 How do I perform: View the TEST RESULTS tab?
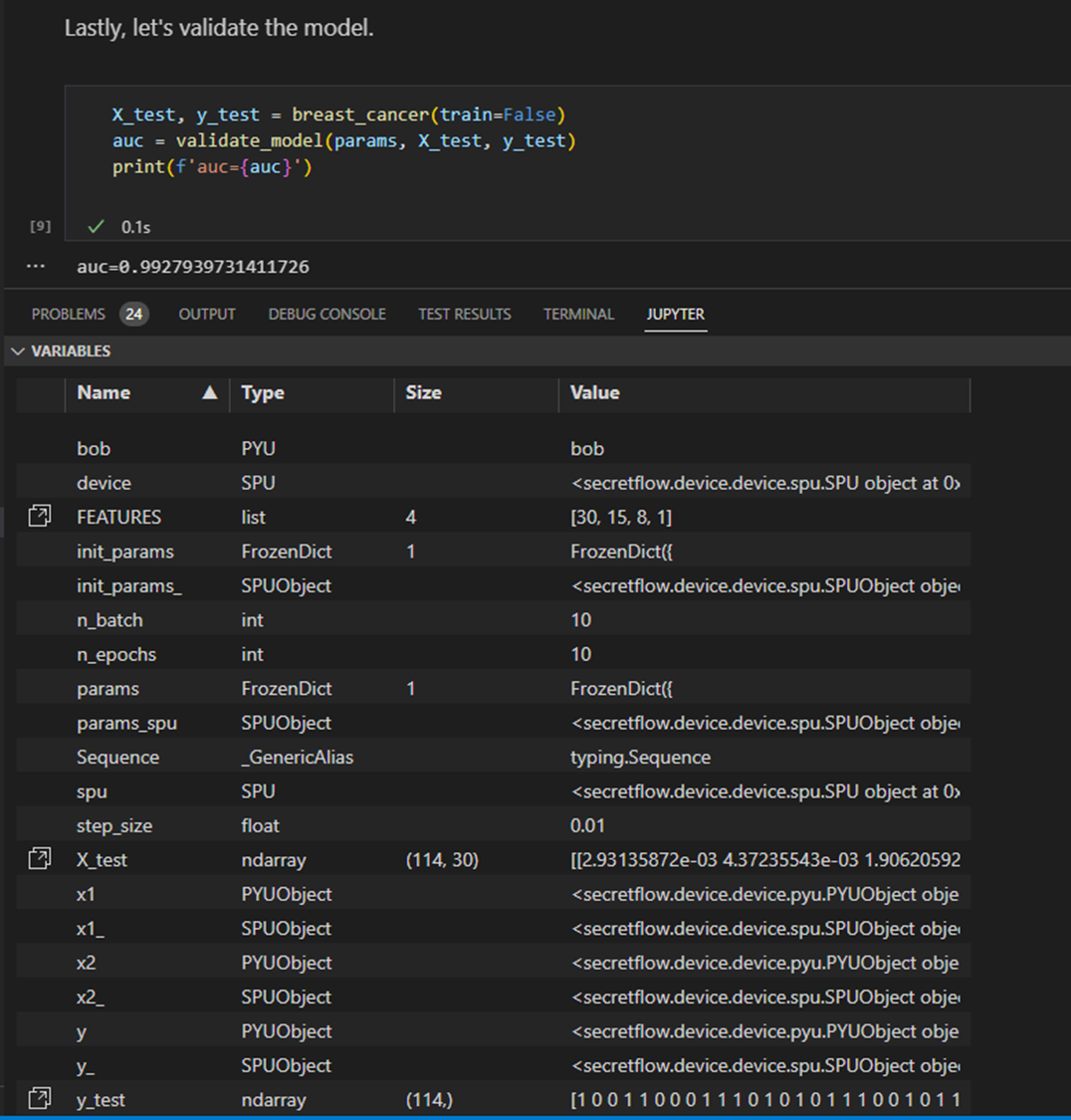pyautogui.click(x=464, y=313)
